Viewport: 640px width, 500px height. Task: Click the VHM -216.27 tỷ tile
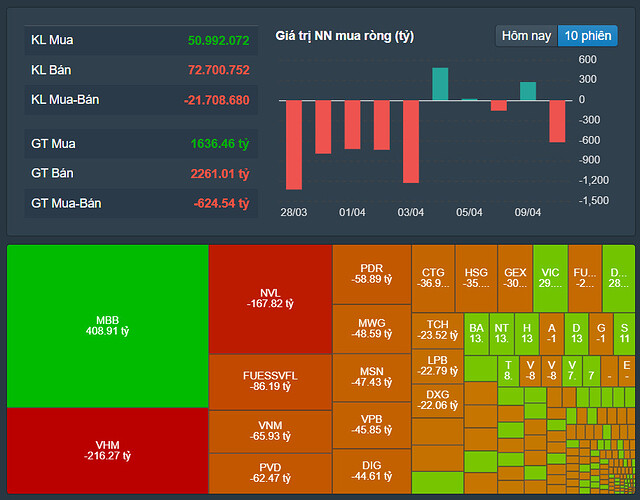click(108, 451)
